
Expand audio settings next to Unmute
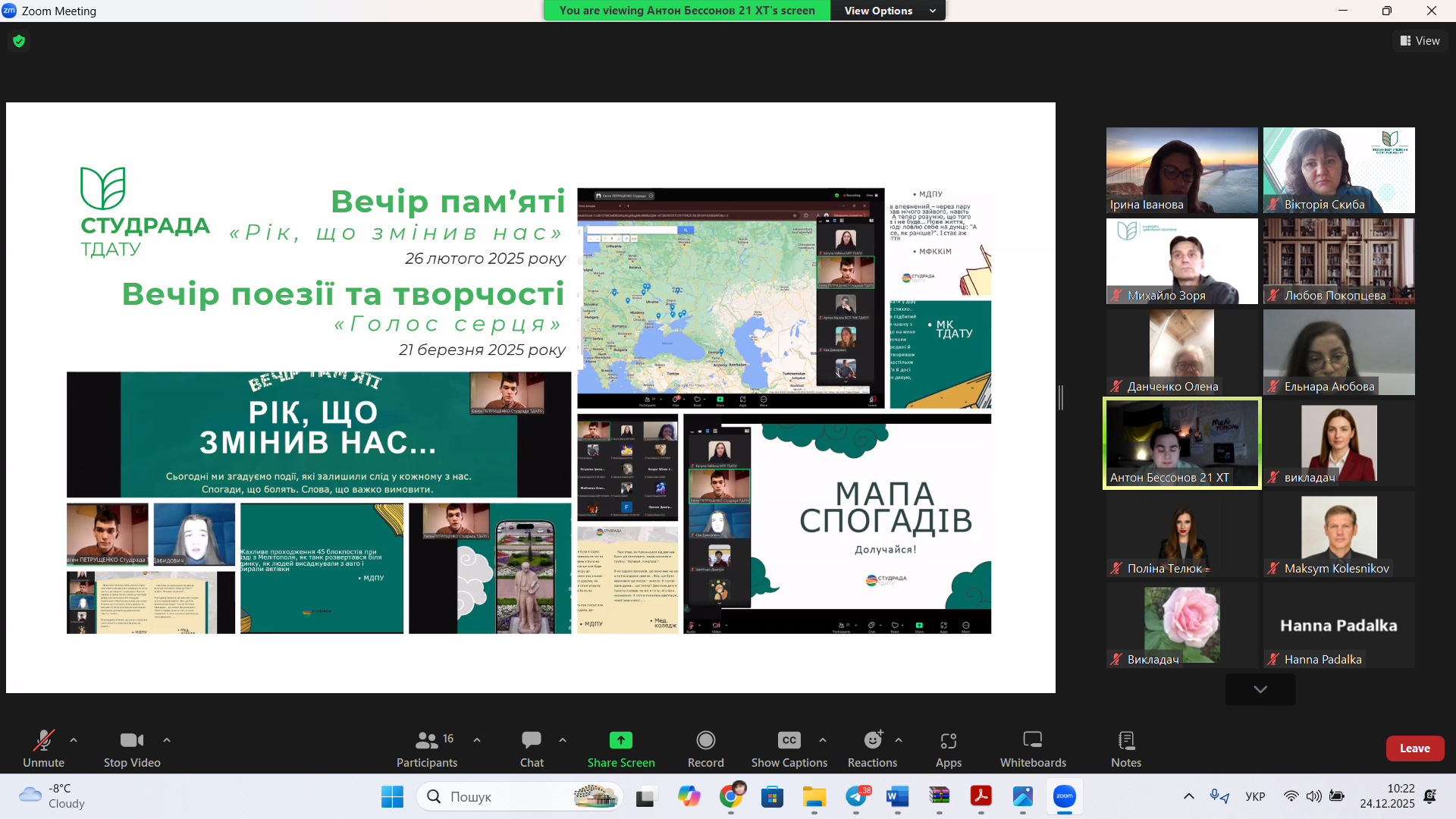tap(73, 742)
